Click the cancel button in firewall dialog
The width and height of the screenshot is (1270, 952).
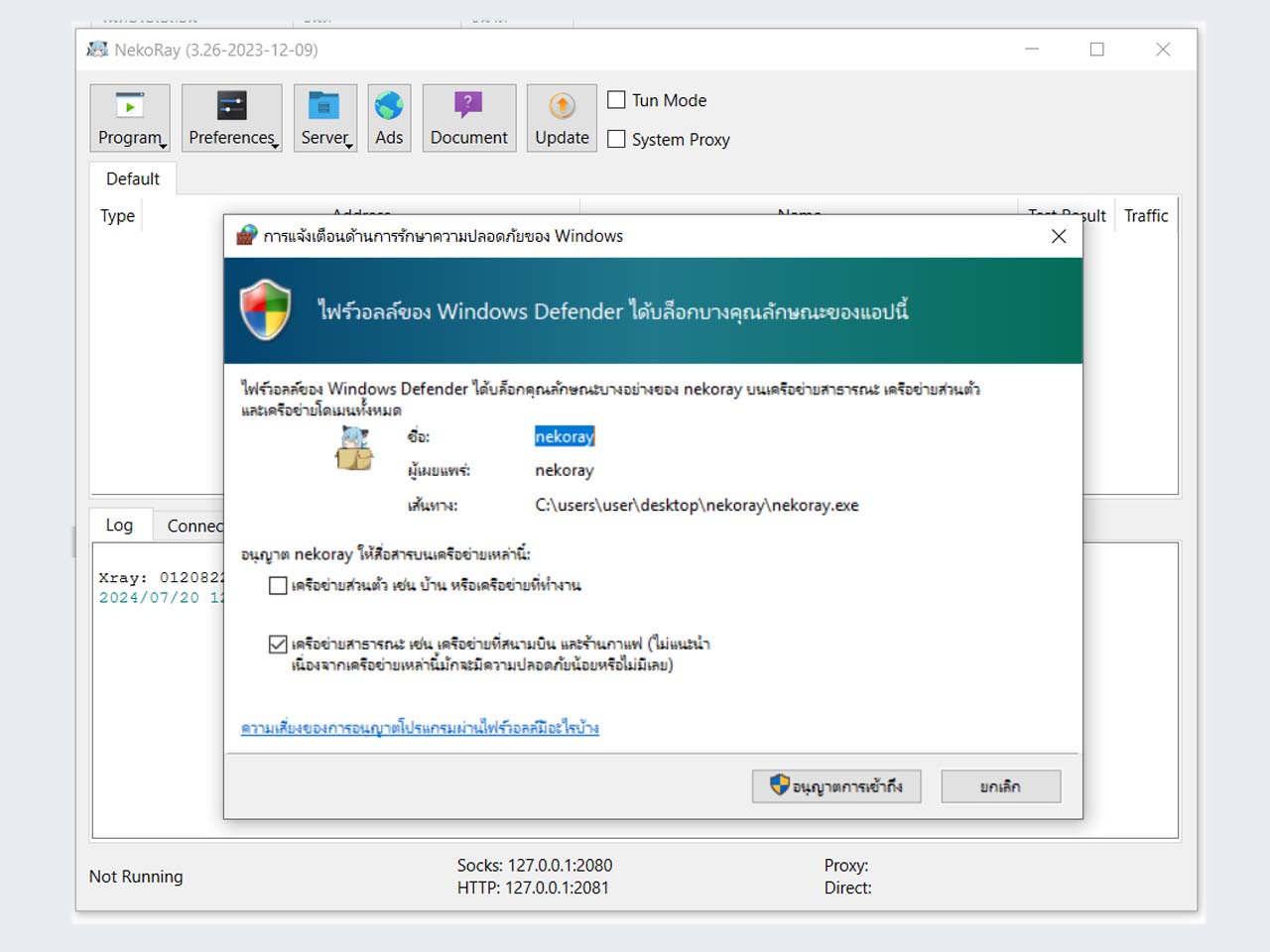[x=1000, y=786]
